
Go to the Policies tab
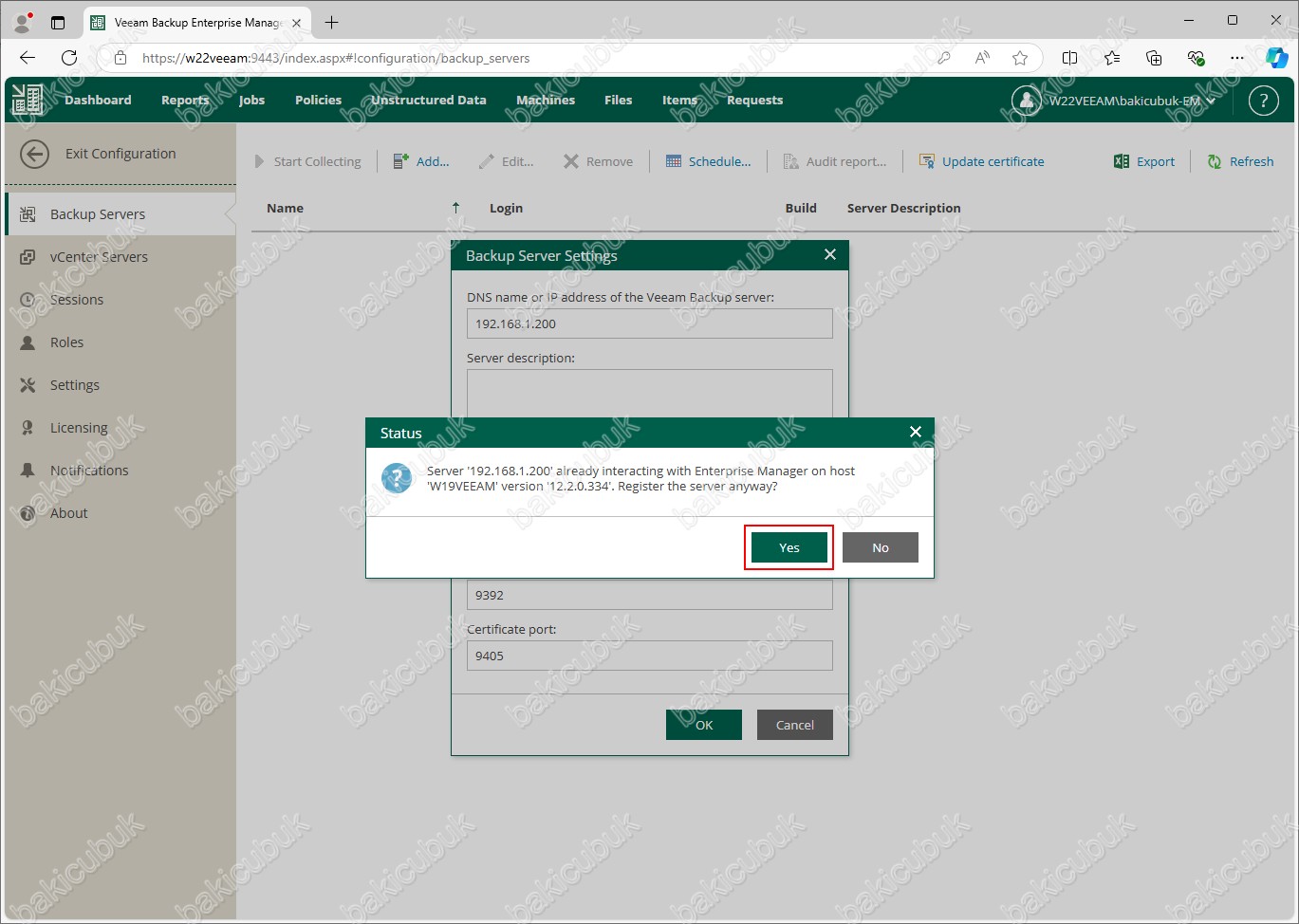coord(318,100)
